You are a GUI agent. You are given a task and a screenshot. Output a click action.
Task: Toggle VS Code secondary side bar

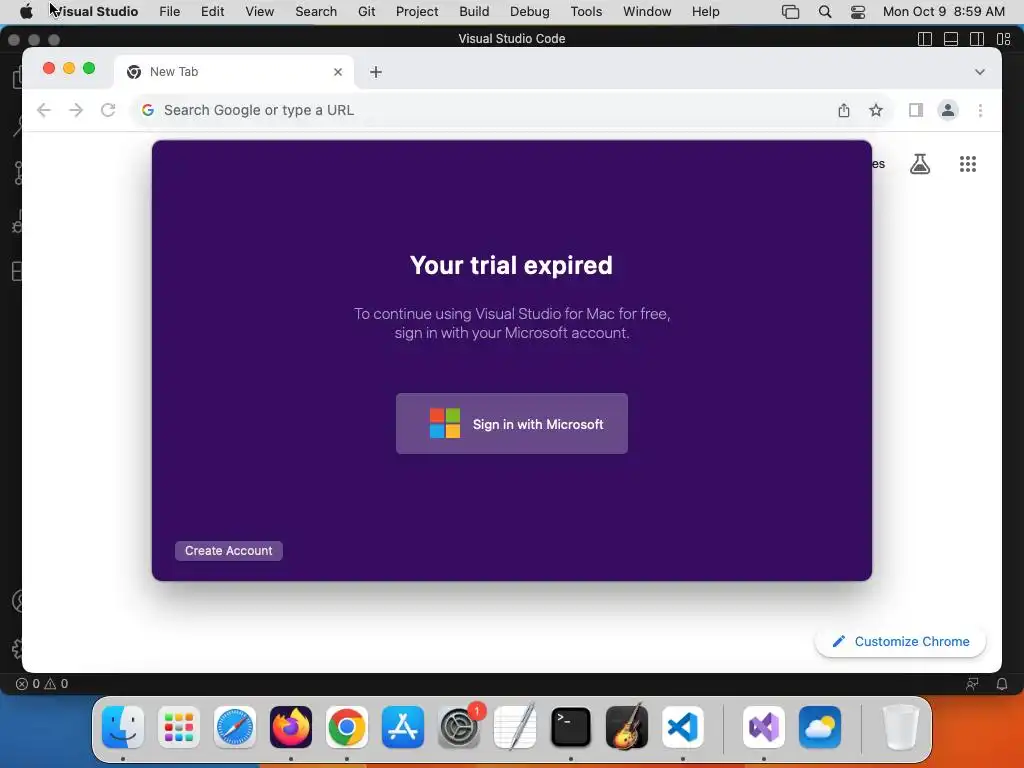[977, 39]
